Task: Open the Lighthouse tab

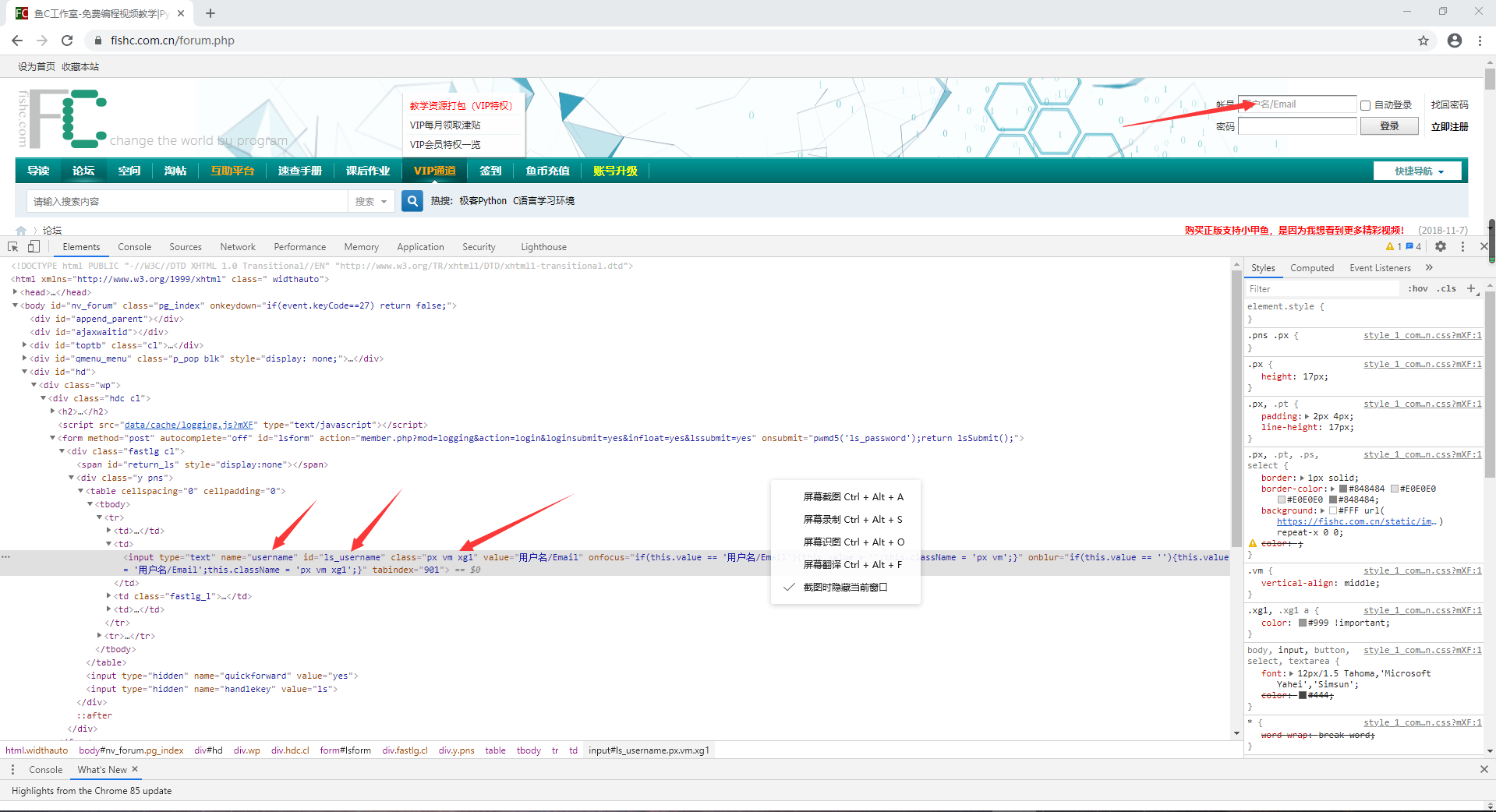Action: 543,247
